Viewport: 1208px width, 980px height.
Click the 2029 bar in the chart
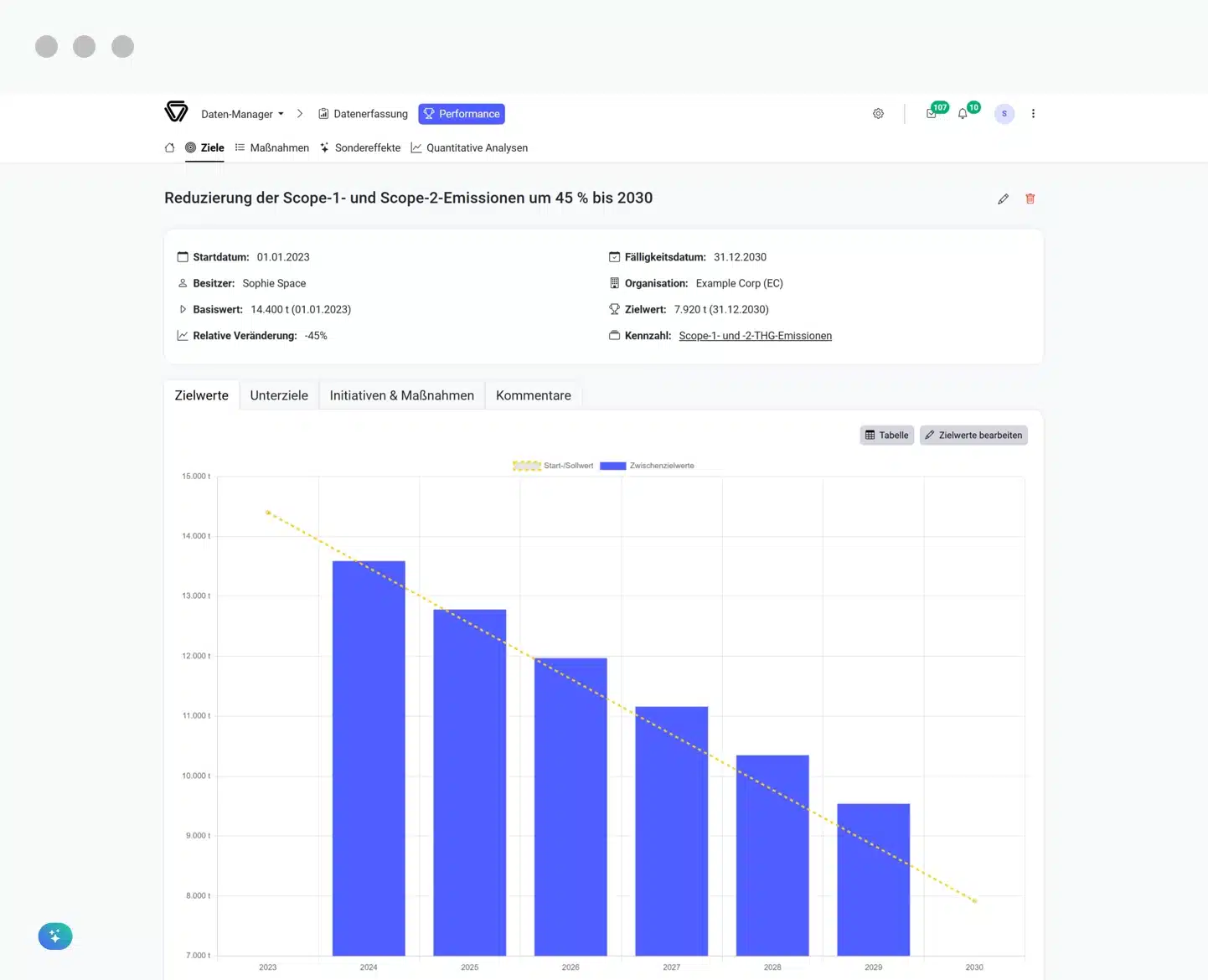point(874,879)
